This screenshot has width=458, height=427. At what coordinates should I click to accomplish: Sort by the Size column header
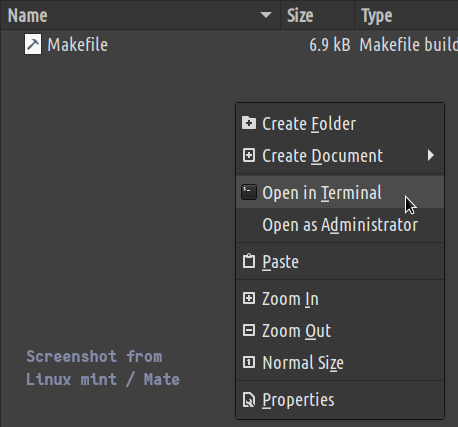(x=317, y=15)
